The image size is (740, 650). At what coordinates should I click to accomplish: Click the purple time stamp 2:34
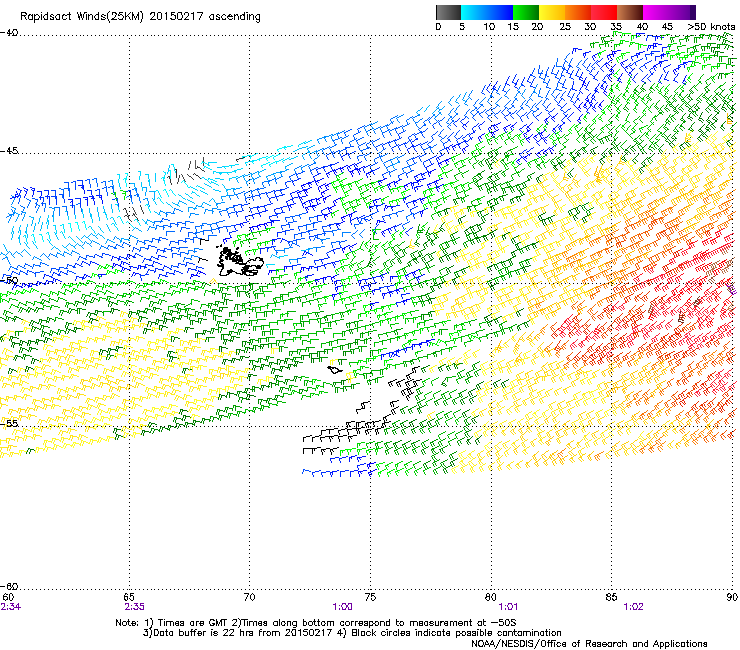11,607
